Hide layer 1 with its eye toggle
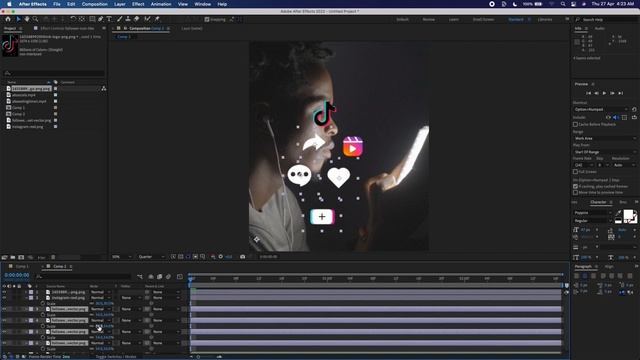Image resolution: width=640 pixels, height=360 pixels. (x=4, y=292)
